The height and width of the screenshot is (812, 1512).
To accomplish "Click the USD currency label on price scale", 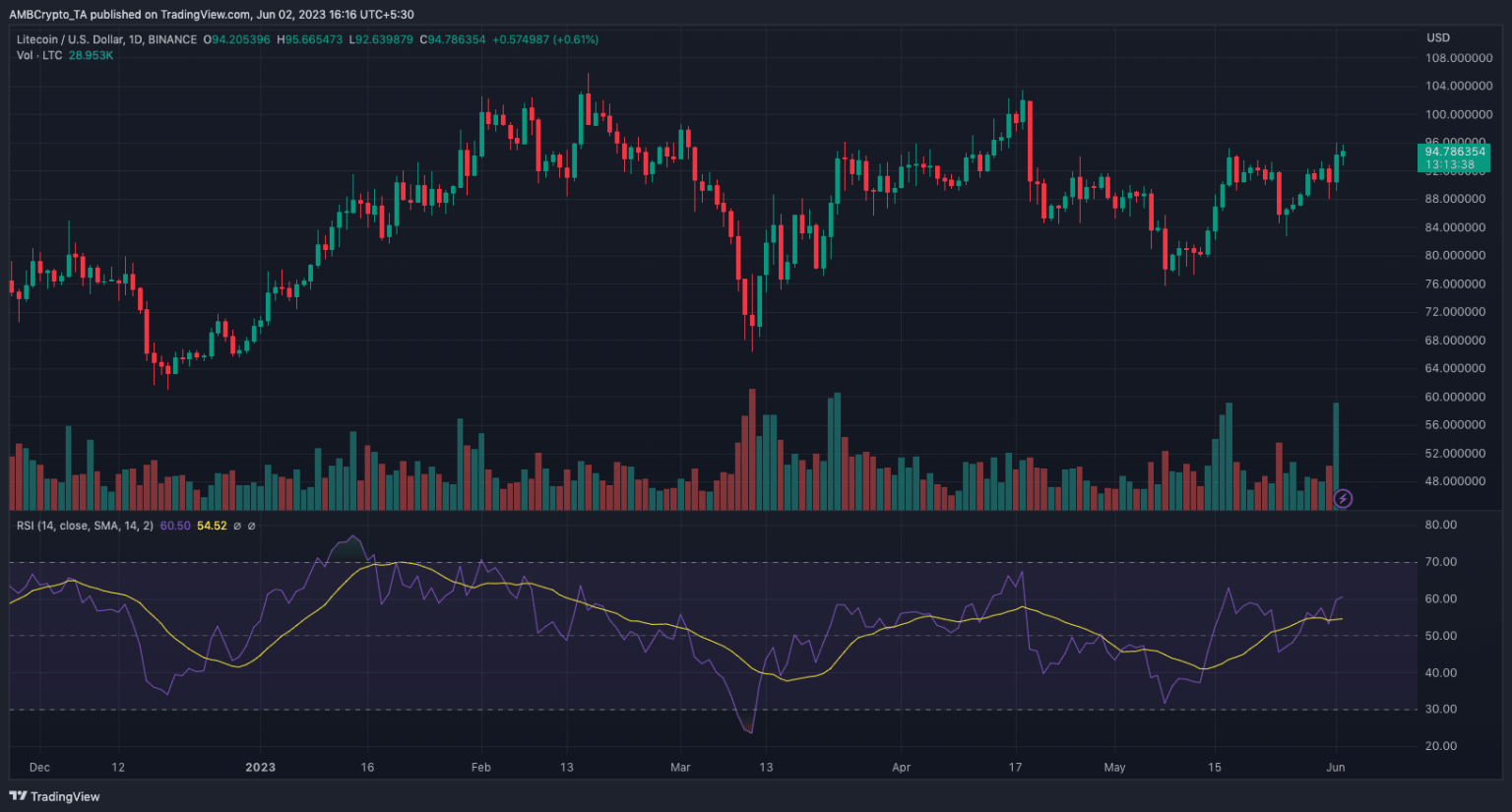I will click(1437, 37).
